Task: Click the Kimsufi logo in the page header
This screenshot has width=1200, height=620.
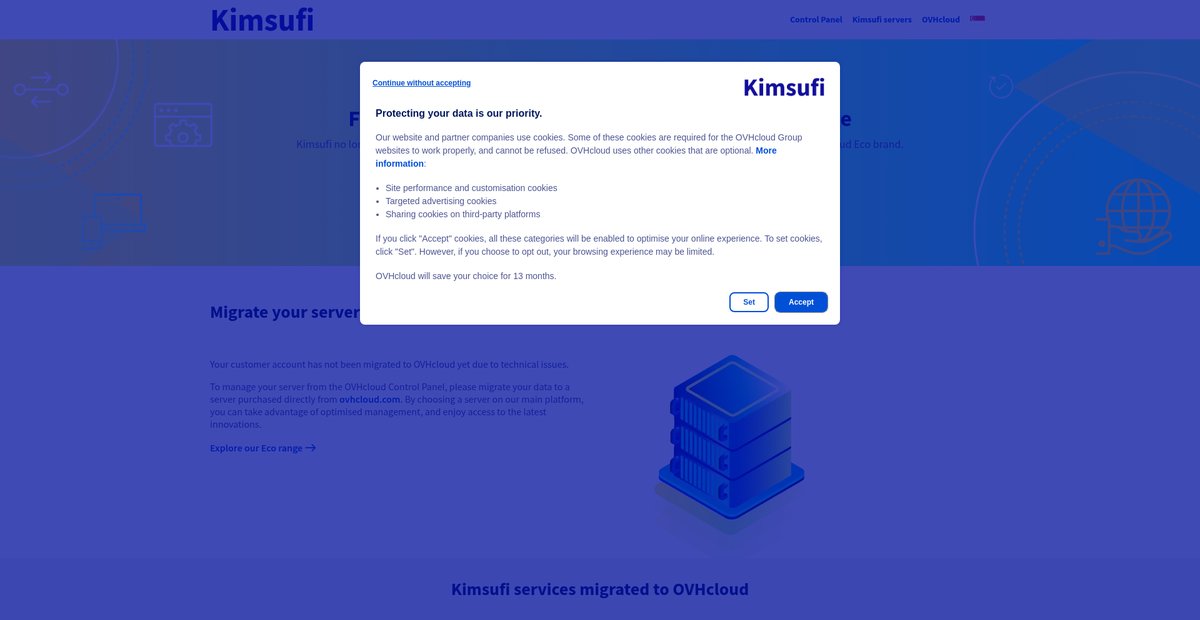Action: (x=262, y=19)
